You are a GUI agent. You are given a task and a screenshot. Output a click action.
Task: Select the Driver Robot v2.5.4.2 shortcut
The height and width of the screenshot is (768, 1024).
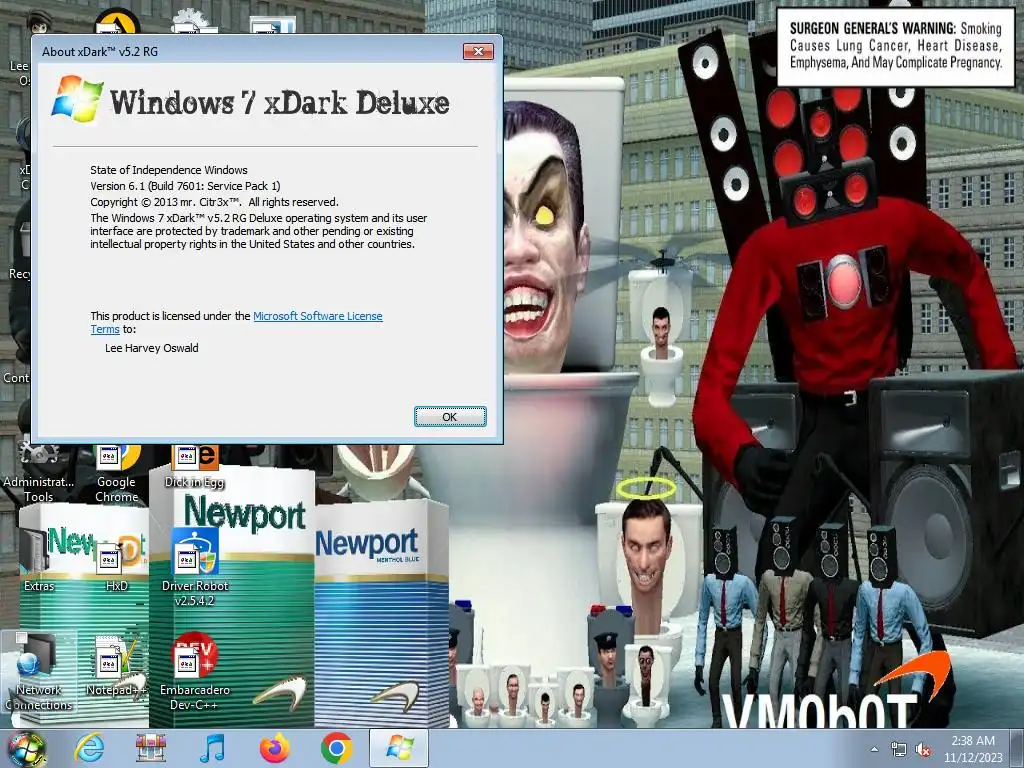(195, 568)
